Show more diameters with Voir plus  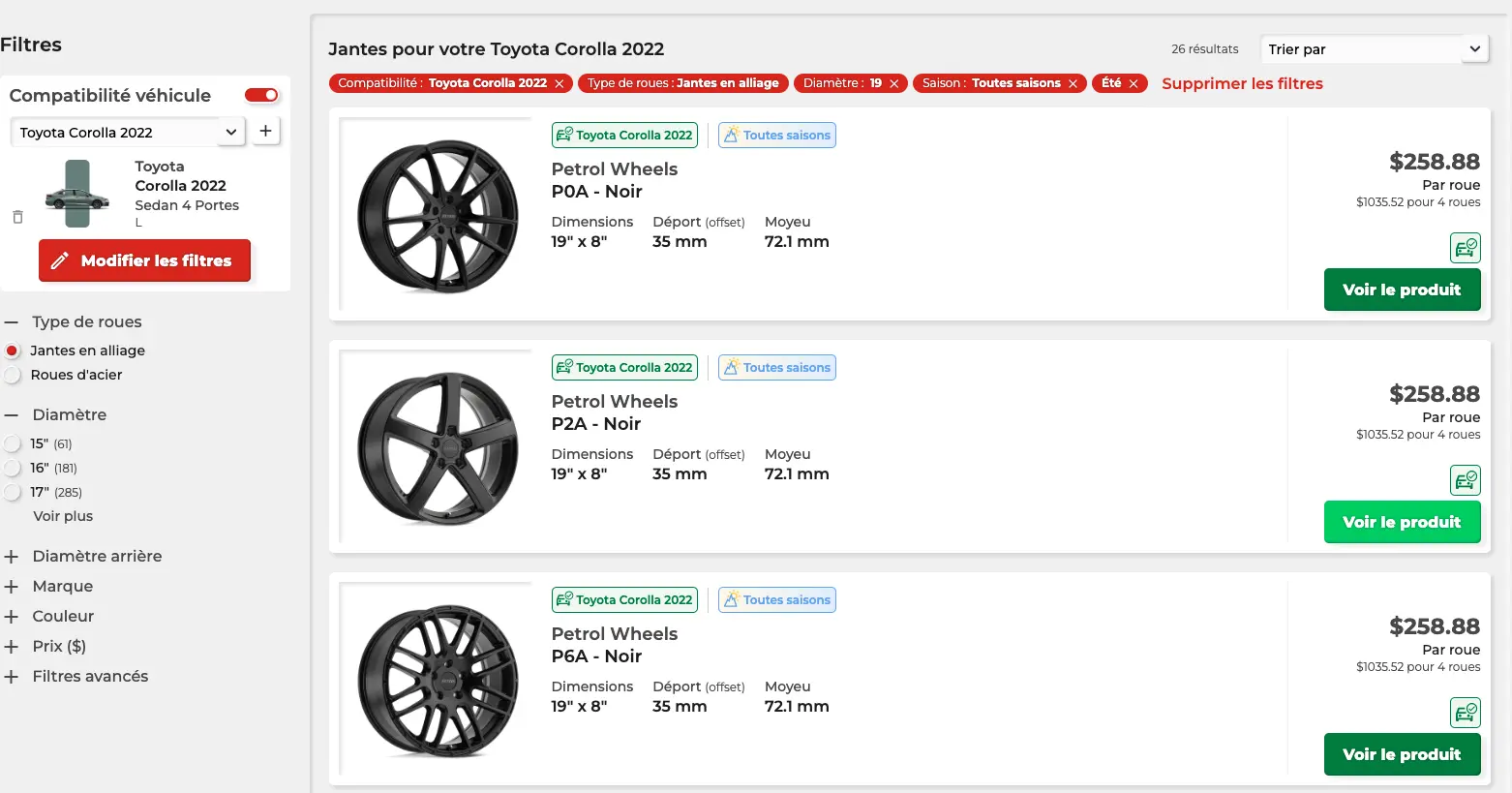[63, 516]
